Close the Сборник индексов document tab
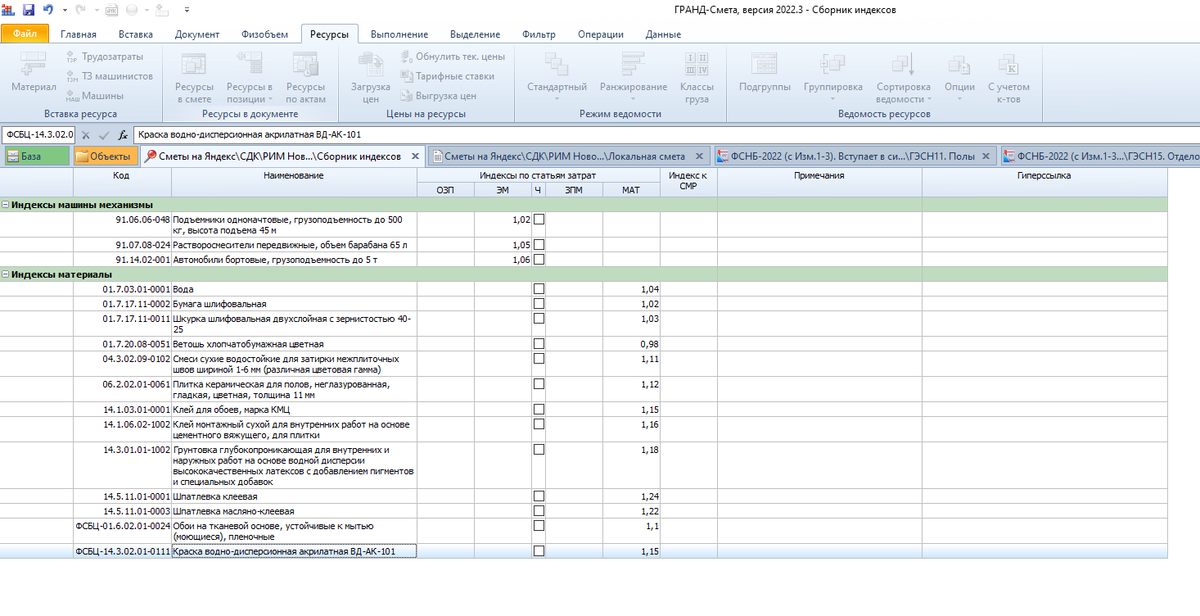 point(416,156)
